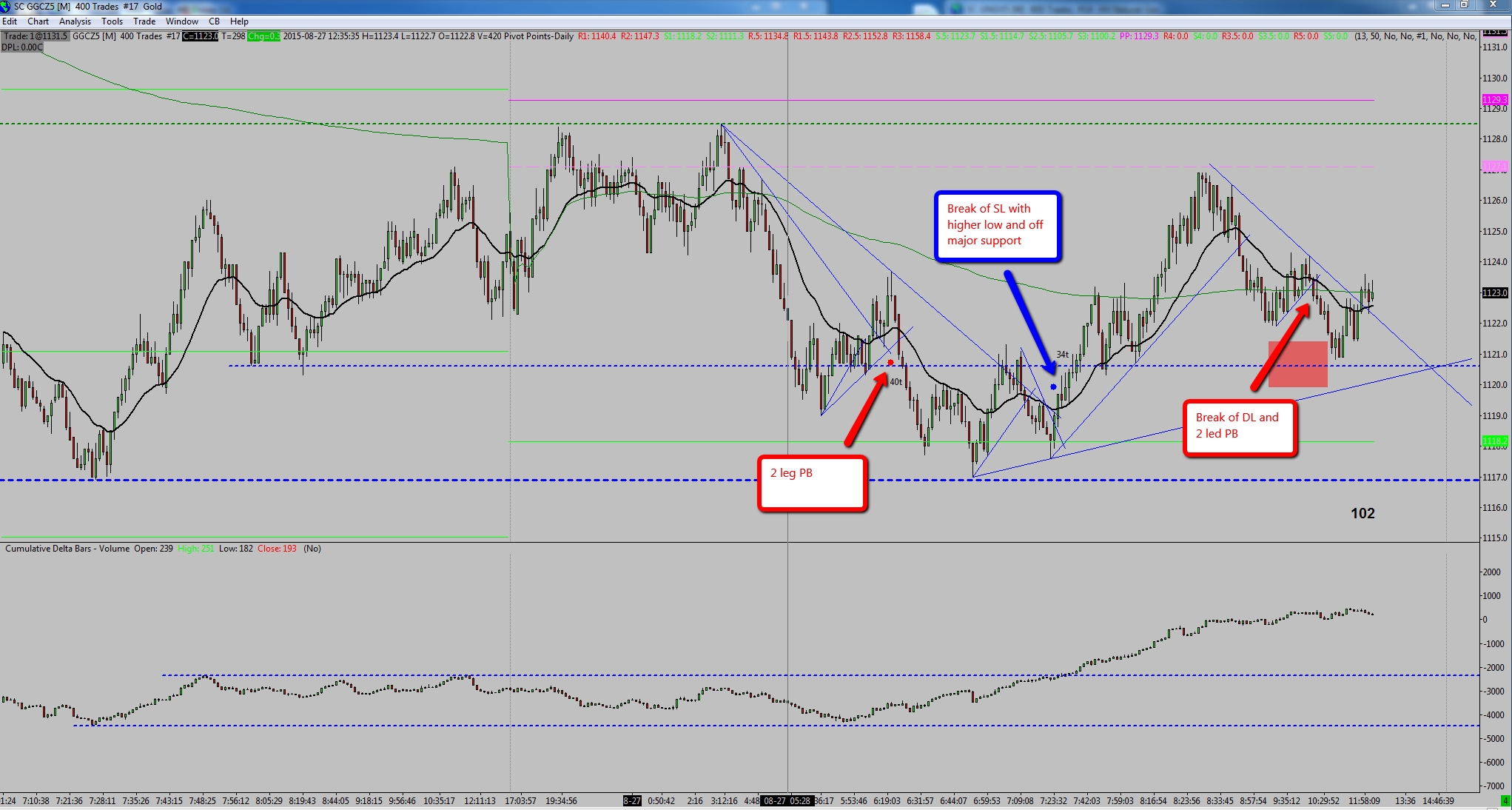
Task: Click the 7:10:38 time axis label
Action: point(36,801)
